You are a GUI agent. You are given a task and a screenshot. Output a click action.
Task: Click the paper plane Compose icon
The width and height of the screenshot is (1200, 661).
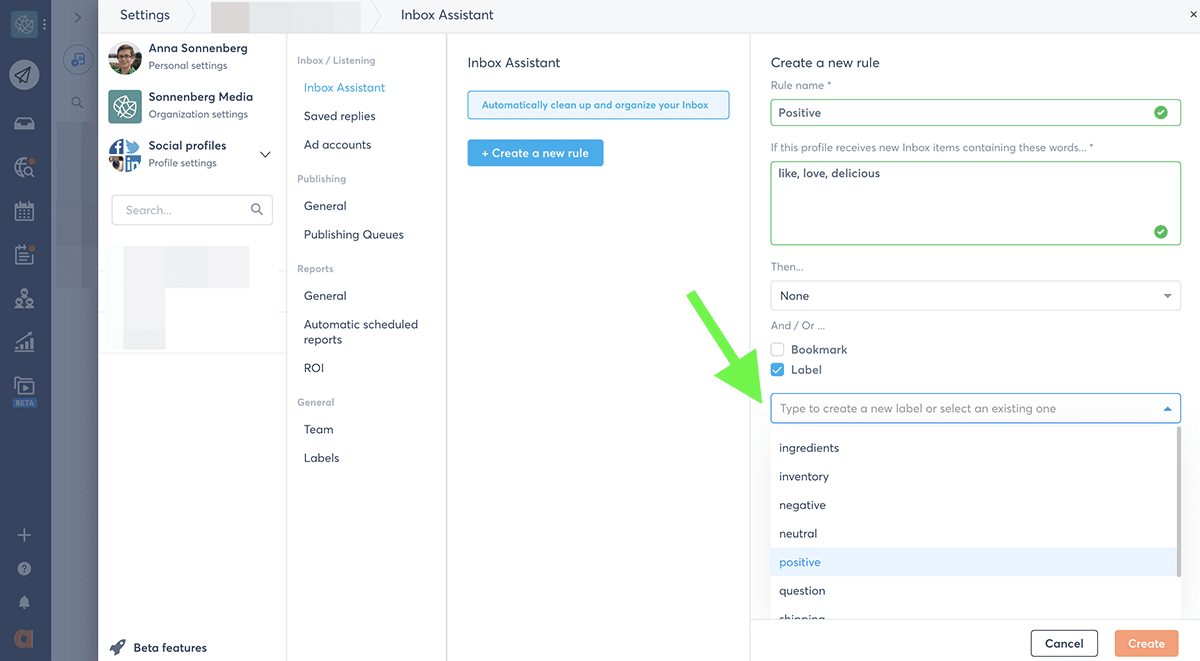click(x=25, y=74)
